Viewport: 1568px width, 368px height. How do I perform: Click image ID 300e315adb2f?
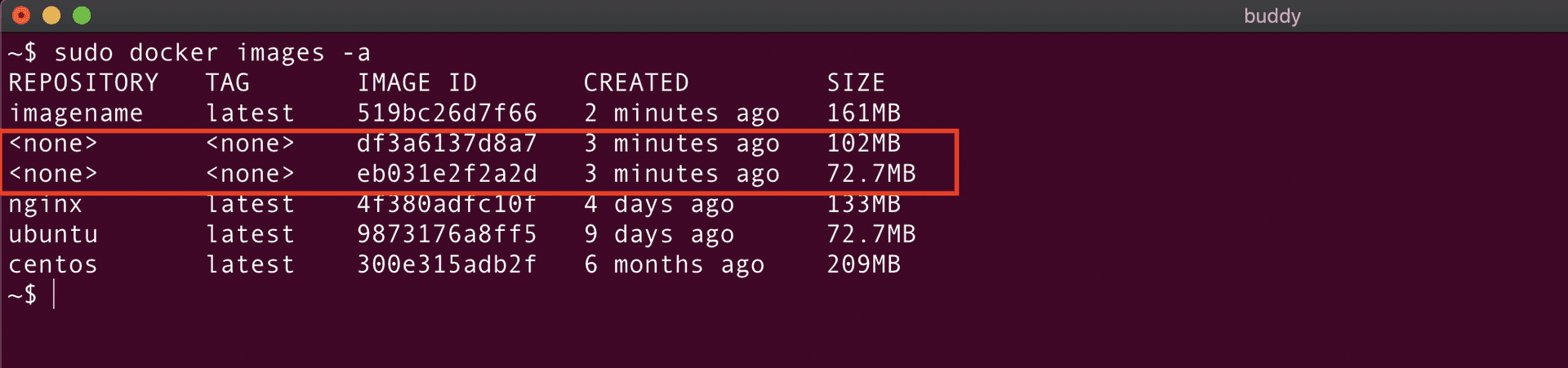[x=447, y=265]
